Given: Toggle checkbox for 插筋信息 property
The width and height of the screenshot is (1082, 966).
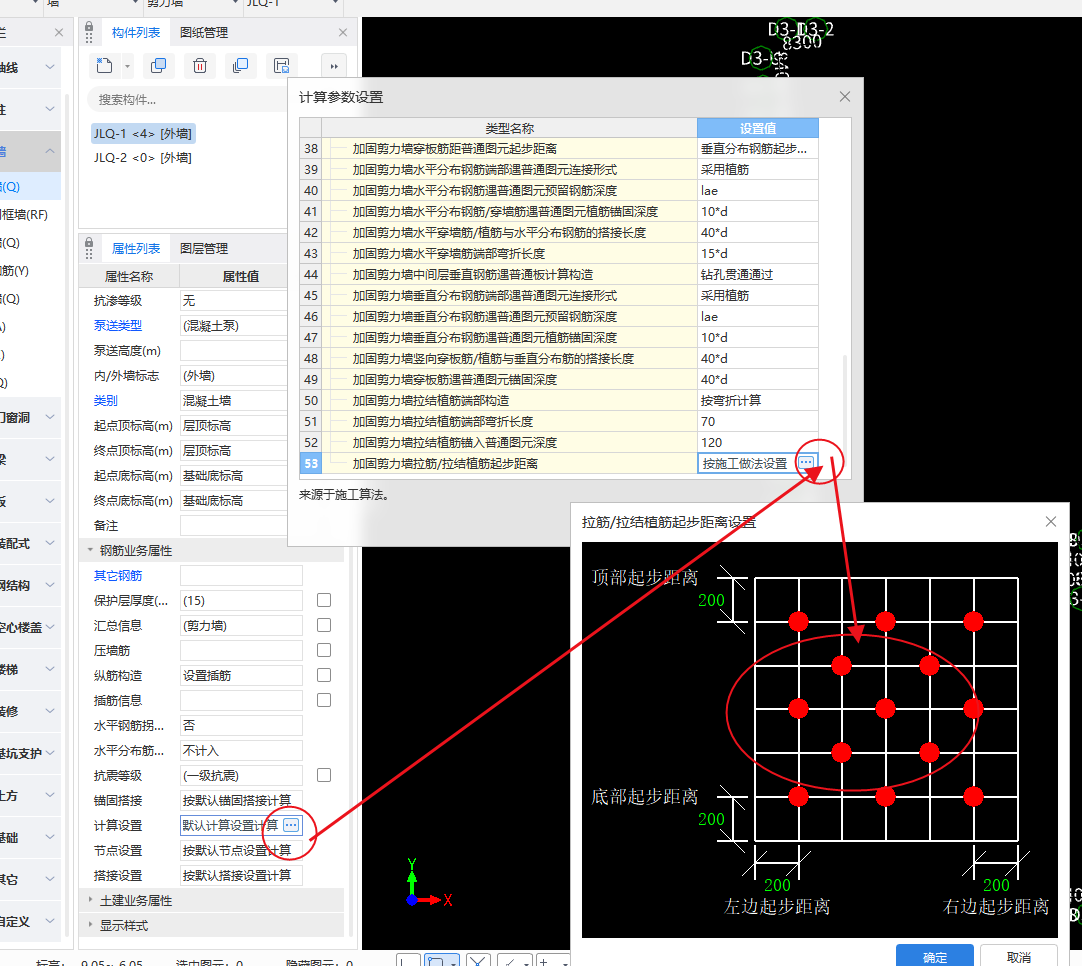Looking at the screenshot, I should [324, 700].
